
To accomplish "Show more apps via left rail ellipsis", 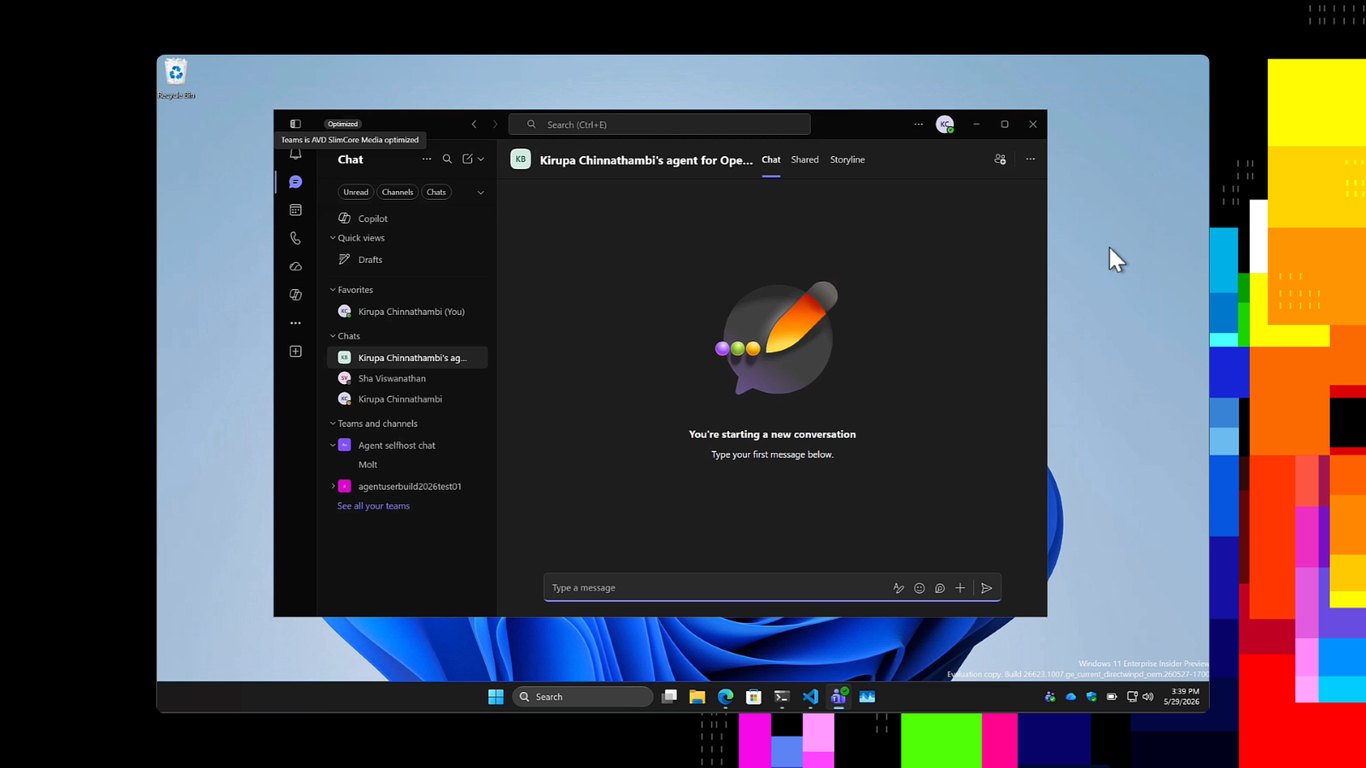I will [x=295, y=323].
